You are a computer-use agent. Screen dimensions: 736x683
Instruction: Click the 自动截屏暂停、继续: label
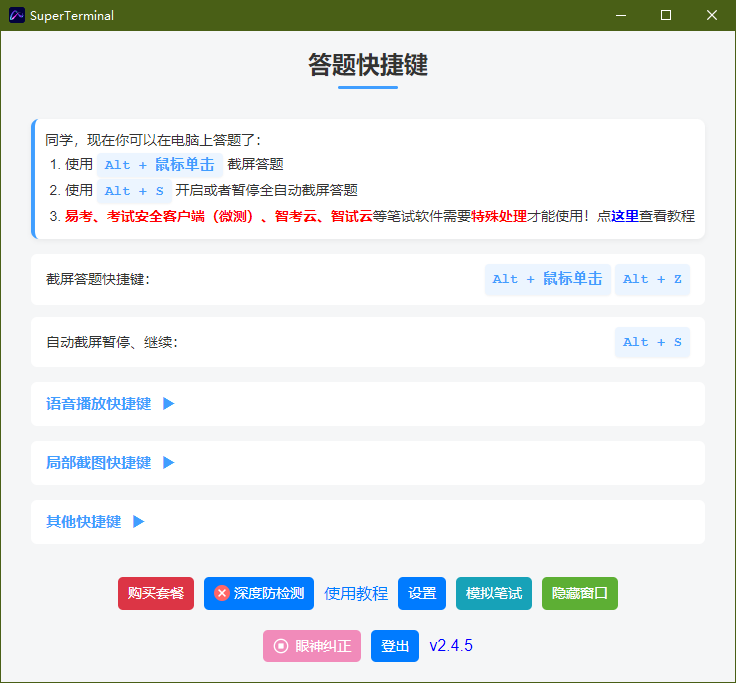tap(112, 342)
